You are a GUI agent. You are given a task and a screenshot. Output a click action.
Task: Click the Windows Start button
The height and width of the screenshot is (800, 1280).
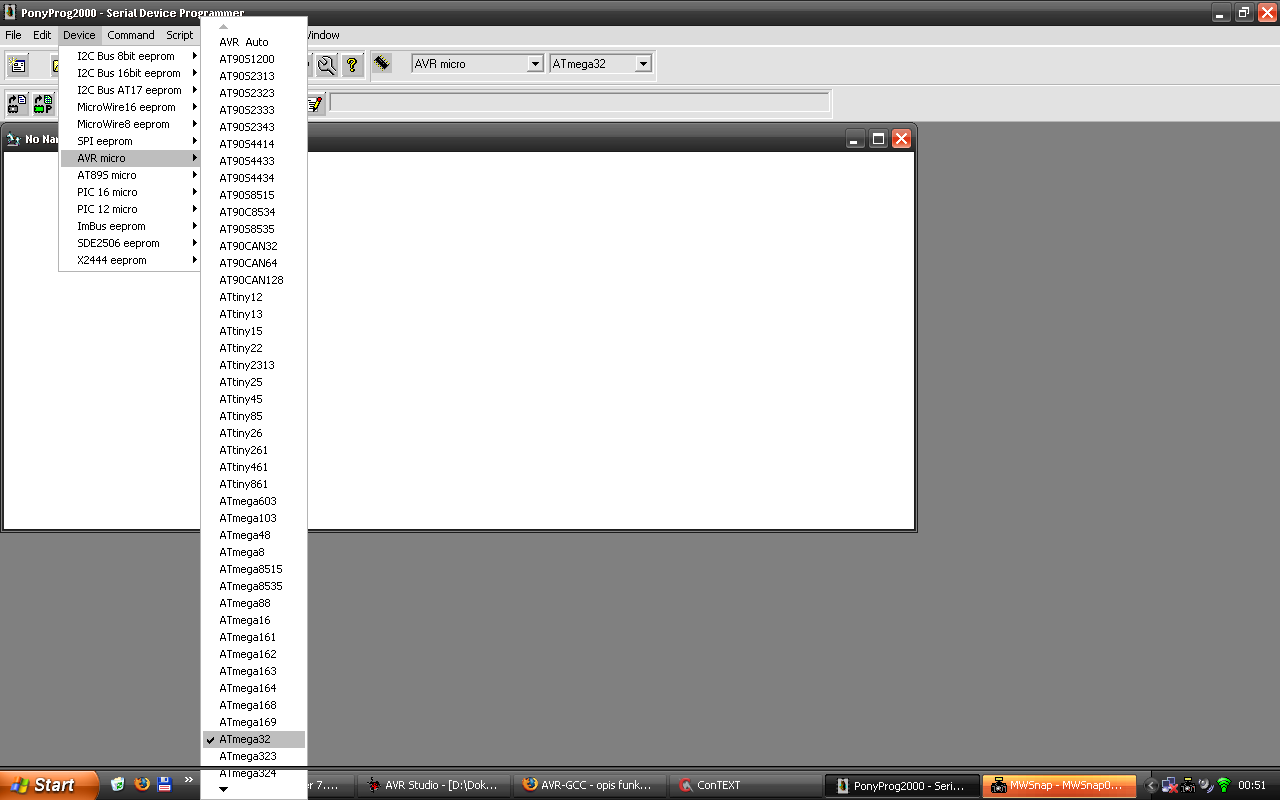(x=48, y=785)
